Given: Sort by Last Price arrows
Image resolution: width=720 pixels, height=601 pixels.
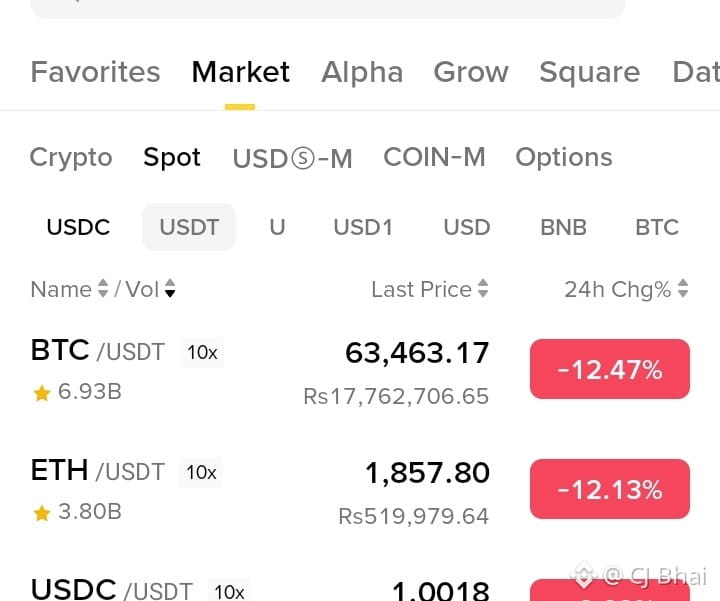Looking at the screenshot, I should coord(483,289).
